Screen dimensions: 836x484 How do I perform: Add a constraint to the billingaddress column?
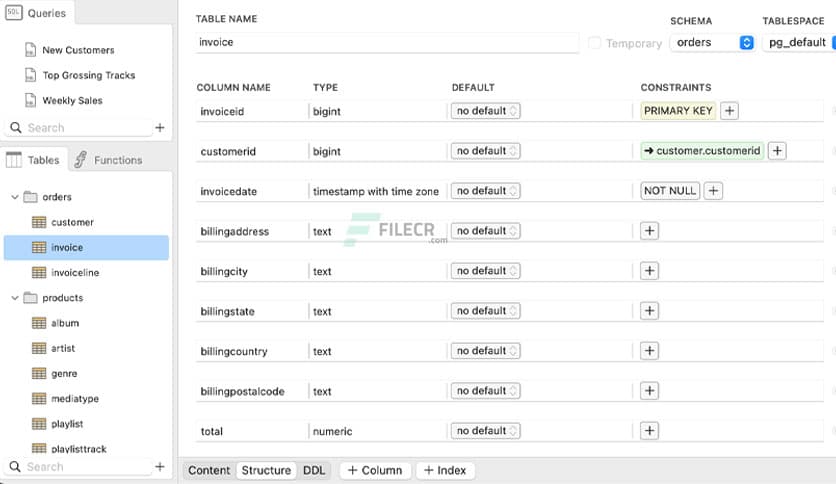pos(649,231)
